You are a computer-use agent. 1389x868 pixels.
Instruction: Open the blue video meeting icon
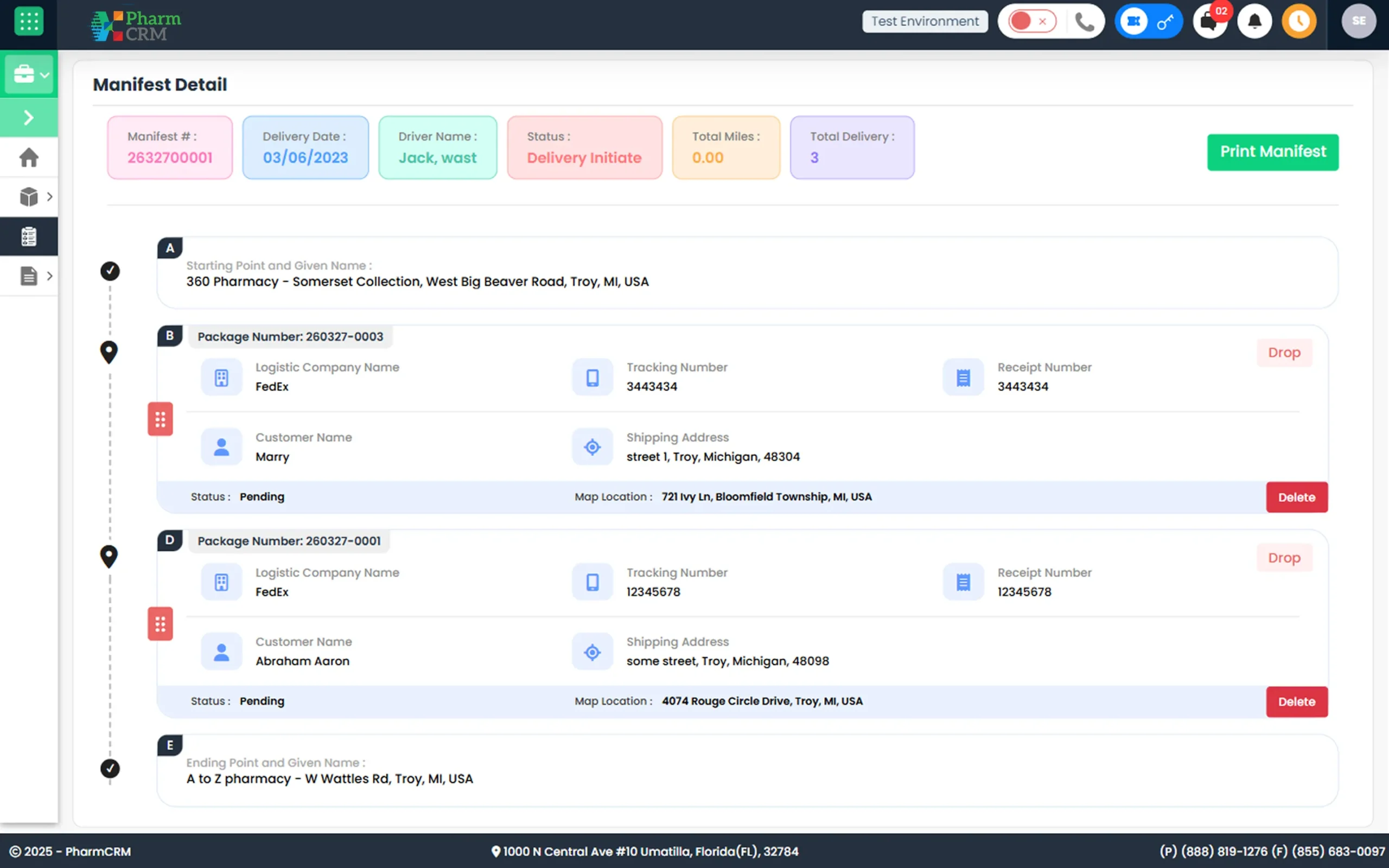coord(1133,21)
